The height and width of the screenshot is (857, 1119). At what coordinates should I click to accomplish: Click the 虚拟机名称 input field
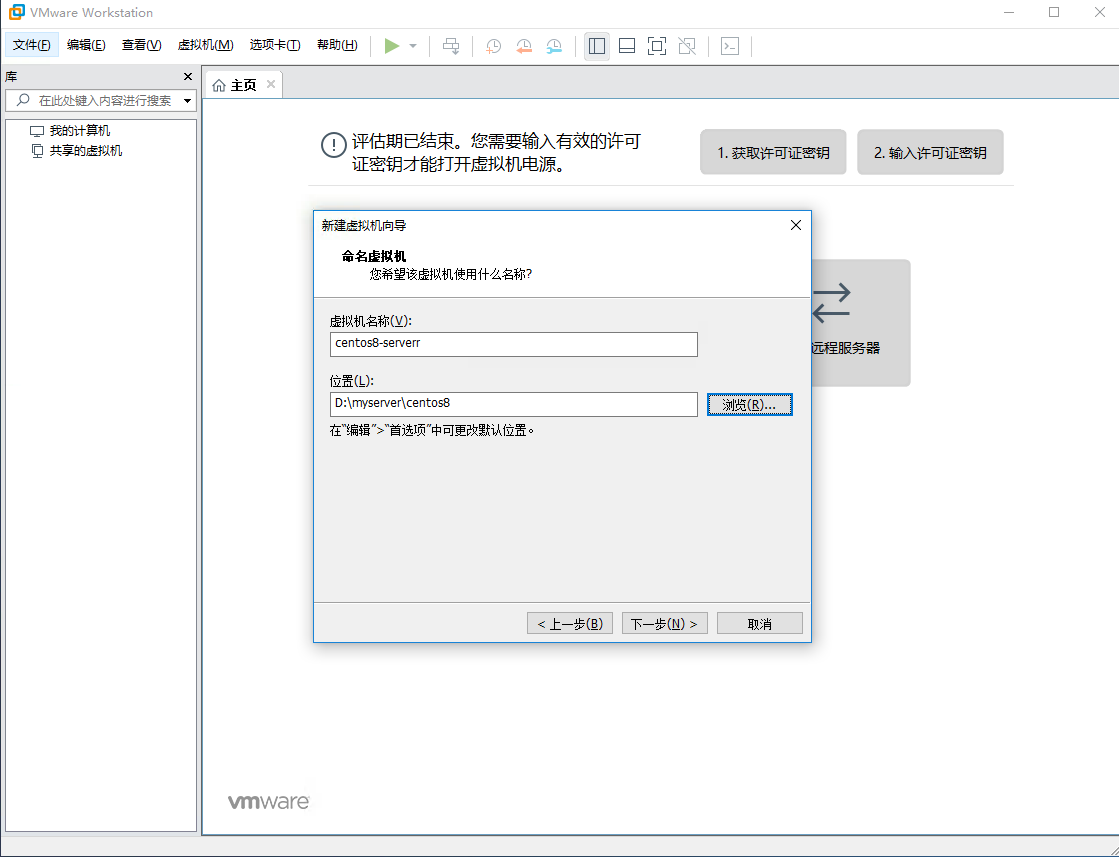(x=513, y=344)
